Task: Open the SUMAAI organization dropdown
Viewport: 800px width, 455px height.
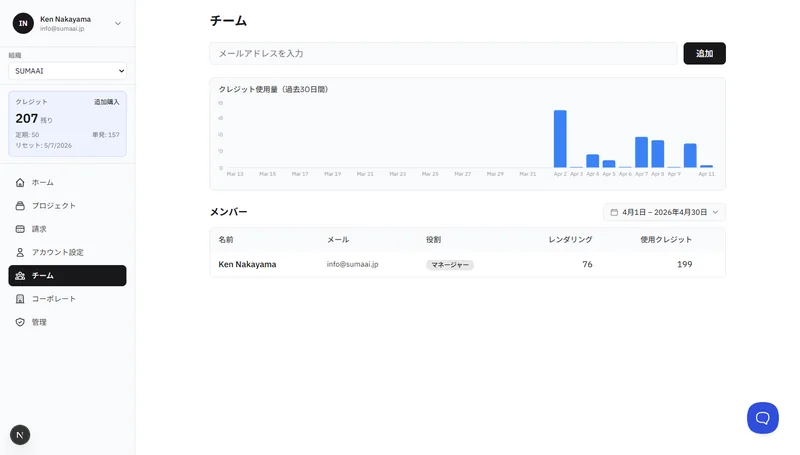Action: tap(67, 71)
